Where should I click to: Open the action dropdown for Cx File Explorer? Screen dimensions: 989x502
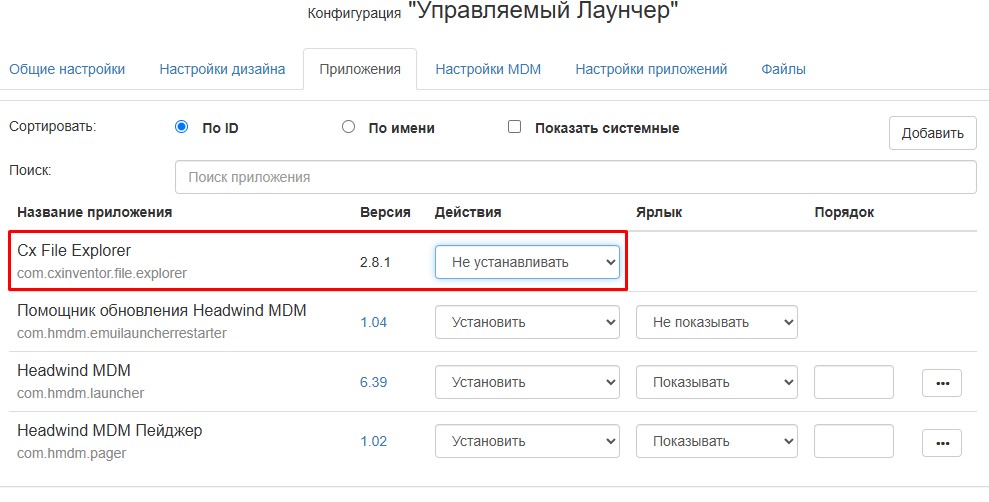(527, 262)
